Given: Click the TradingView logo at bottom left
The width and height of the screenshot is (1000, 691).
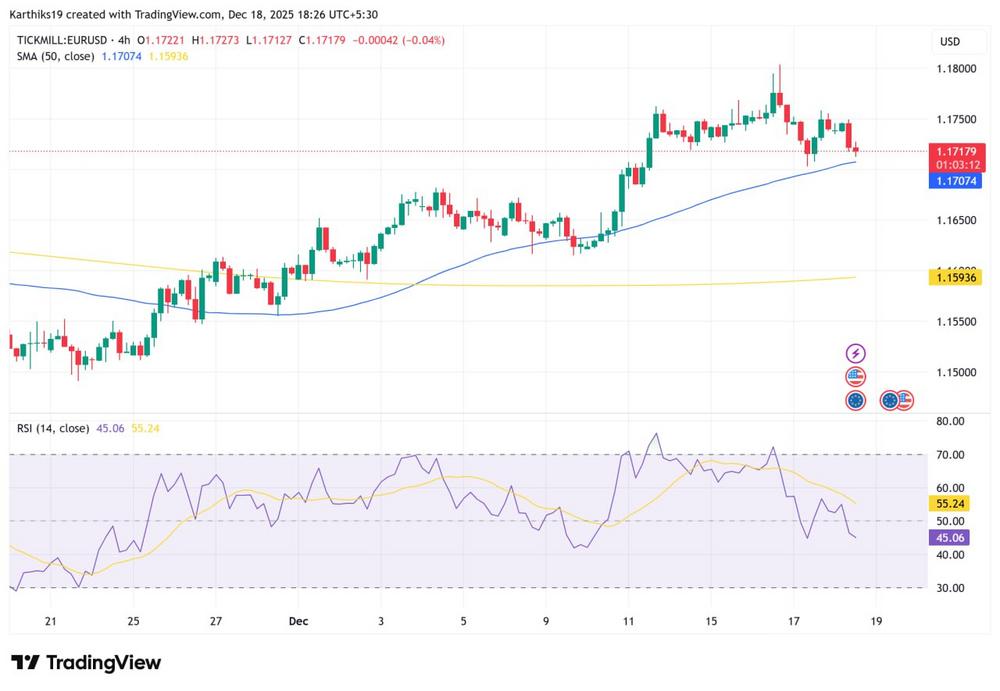Looking at the screenshot, I should 86,663.
